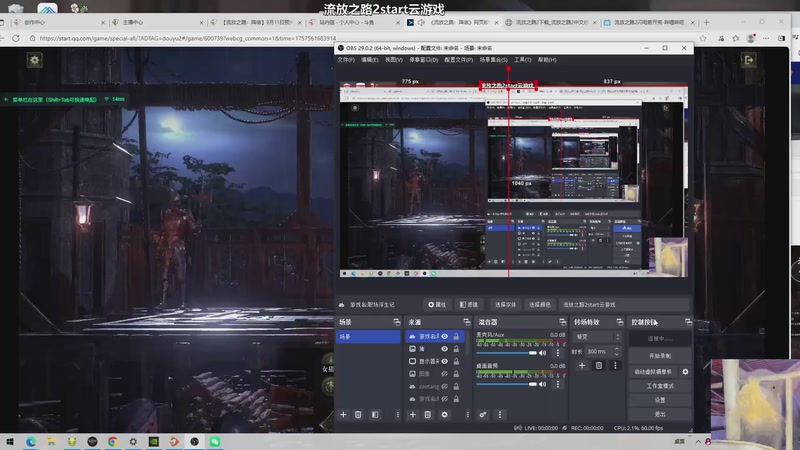Toggle lock on the top selected source
This screenshot has height=450, width=800.
(456, 336)
